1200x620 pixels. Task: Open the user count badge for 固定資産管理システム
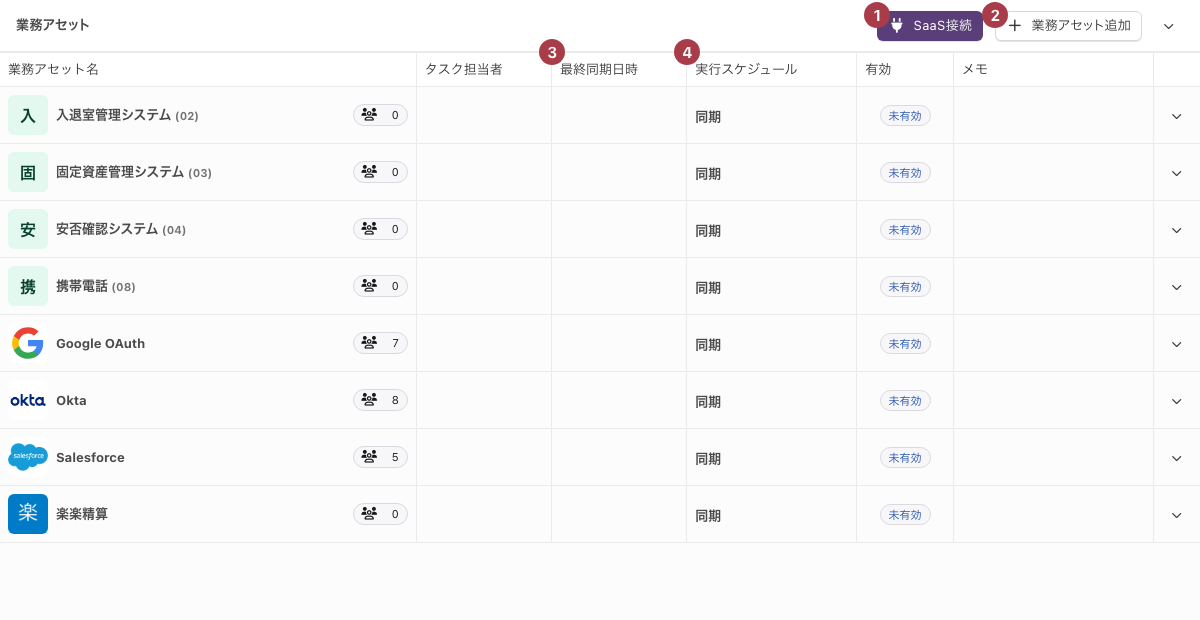tap(380, 172)
